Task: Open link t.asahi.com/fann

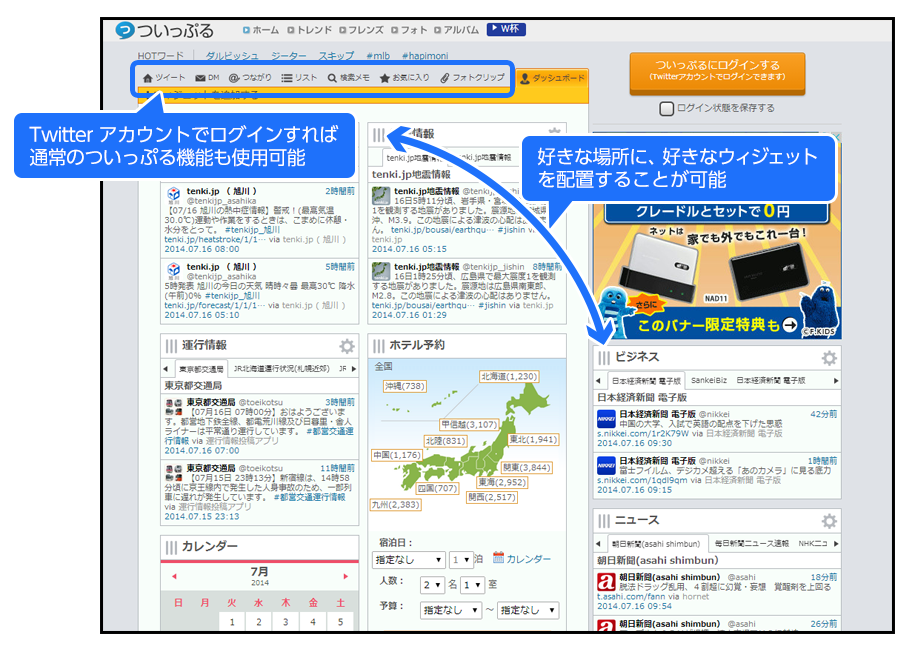Action: click(x=631, y=597)
